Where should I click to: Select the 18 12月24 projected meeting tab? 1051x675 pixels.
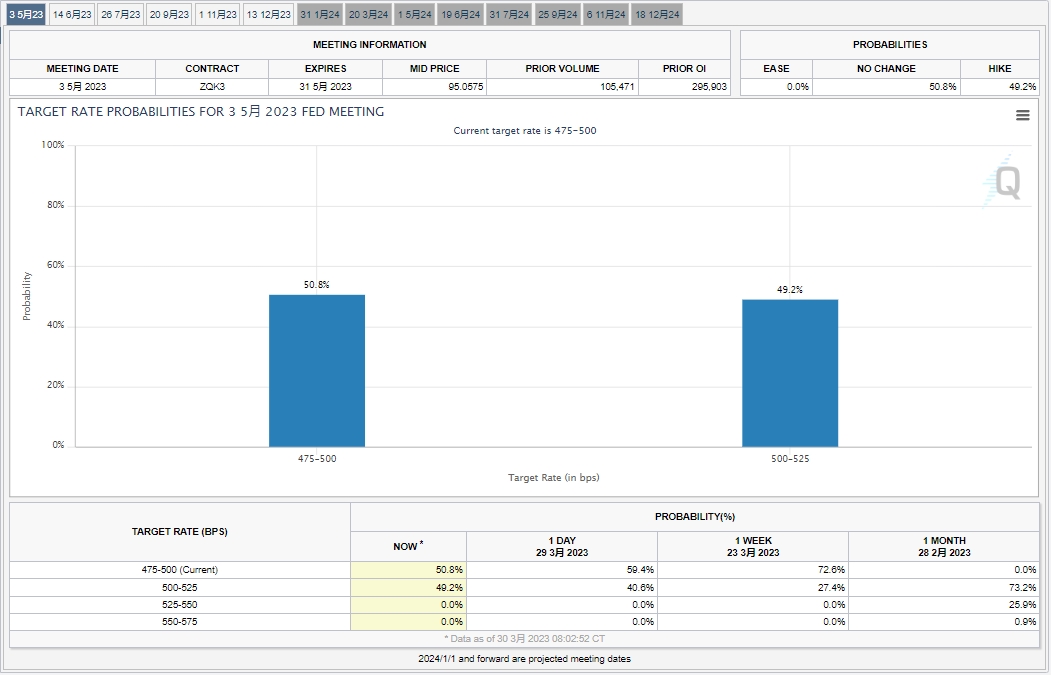click(657, 14)
